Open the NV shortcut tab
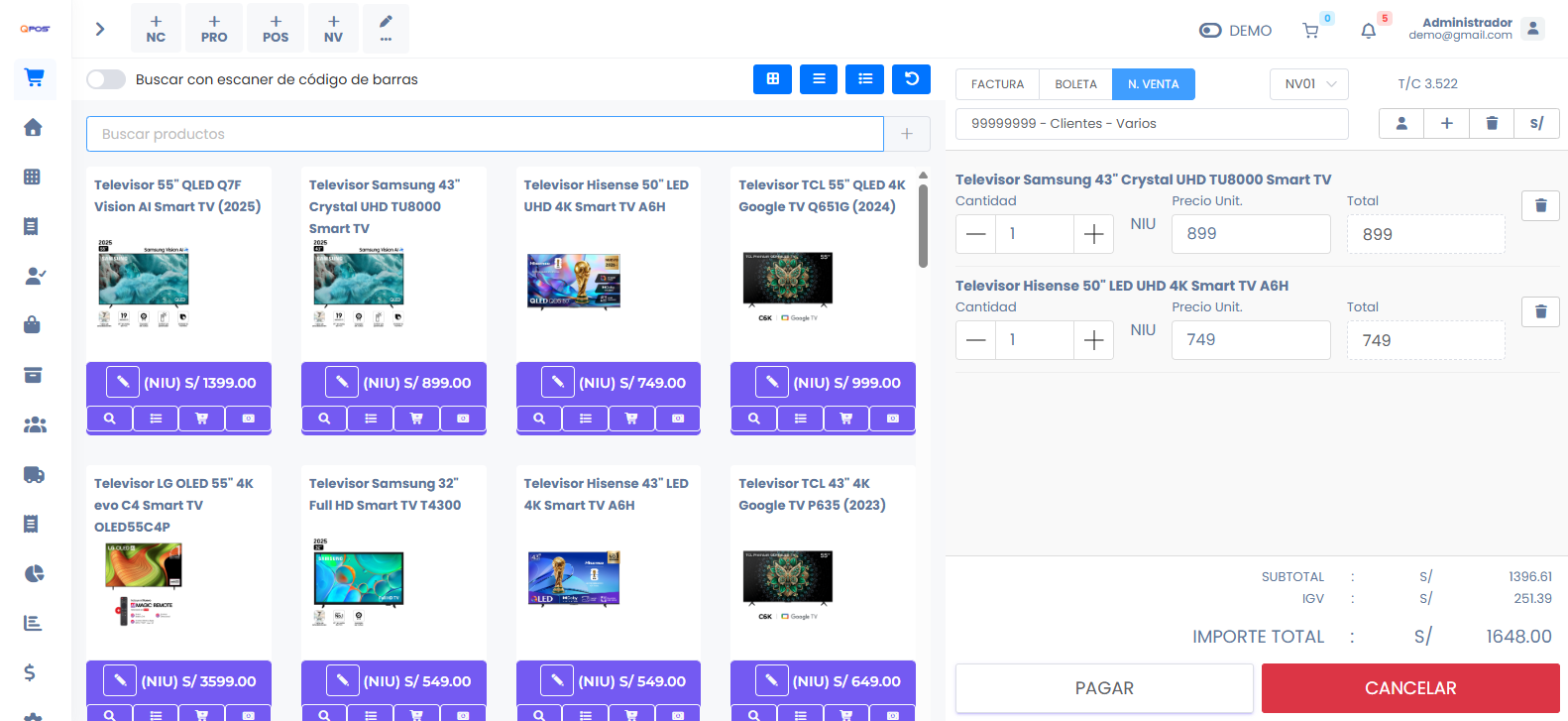The height and width of the screenshot is (721, 1568). coord(333,28)
